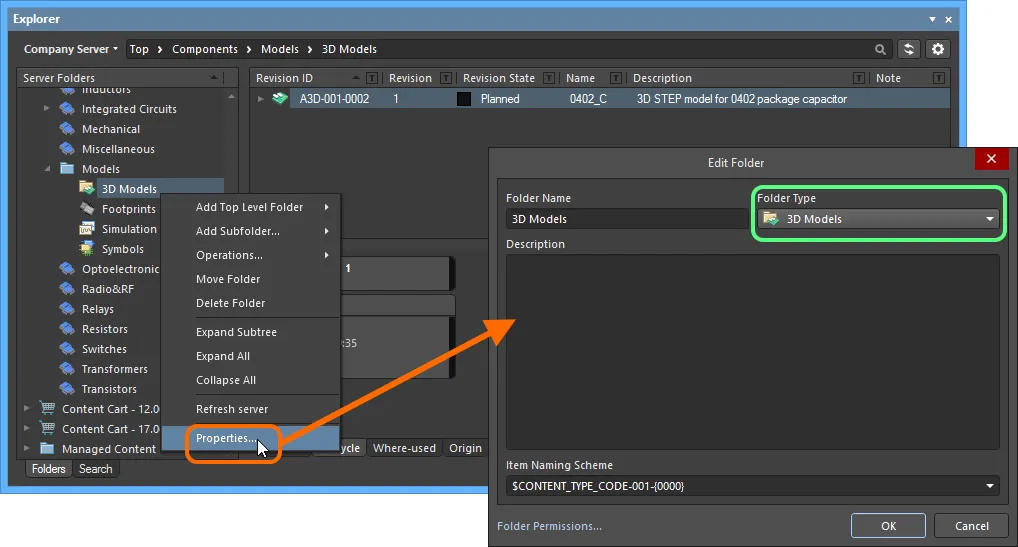This screenshot has height=547, width=1018.
Task: Click the Description column filter icon
Action: pos(859,78)
